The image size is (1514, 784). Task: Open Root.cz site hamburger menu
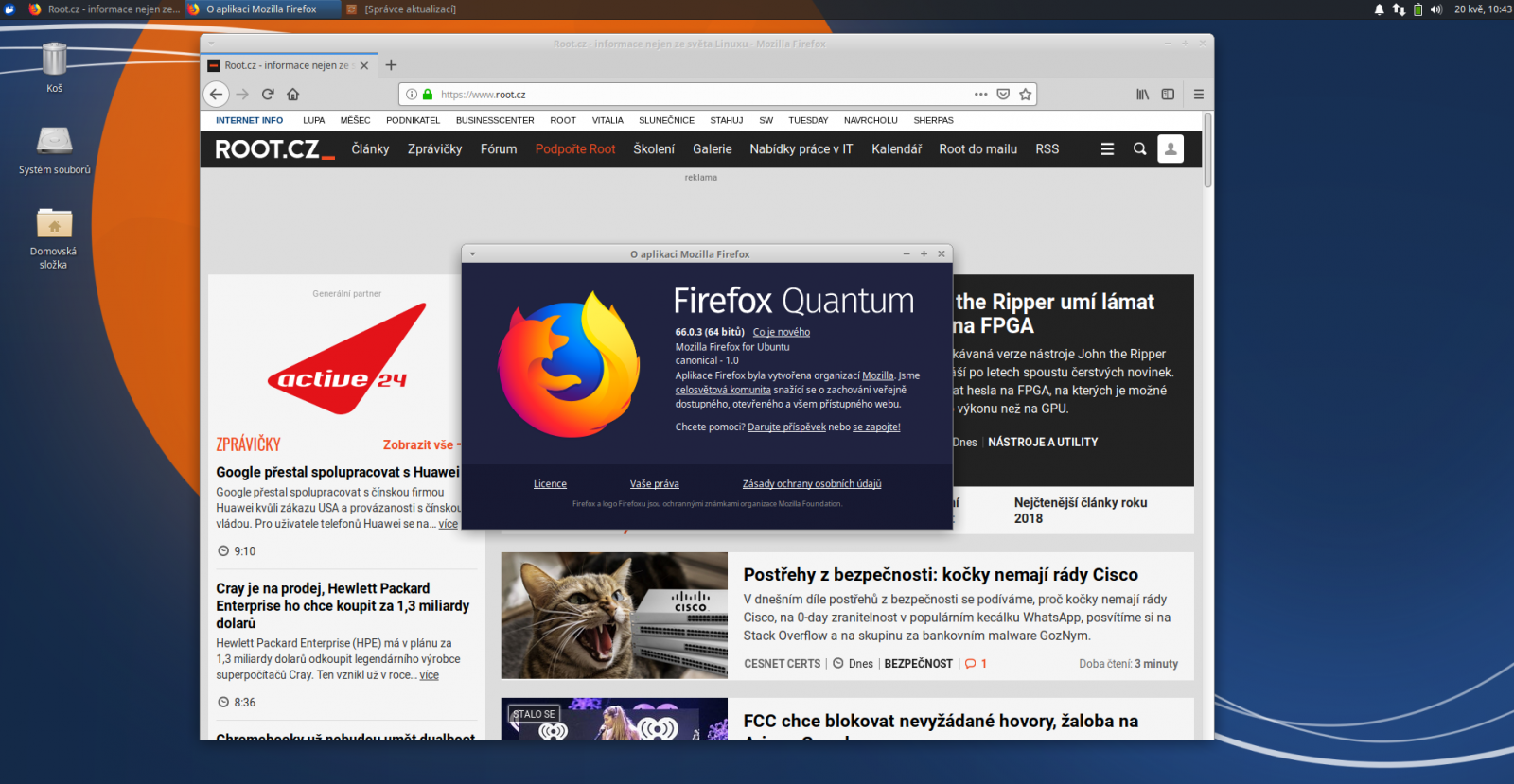pos(1107,148)
